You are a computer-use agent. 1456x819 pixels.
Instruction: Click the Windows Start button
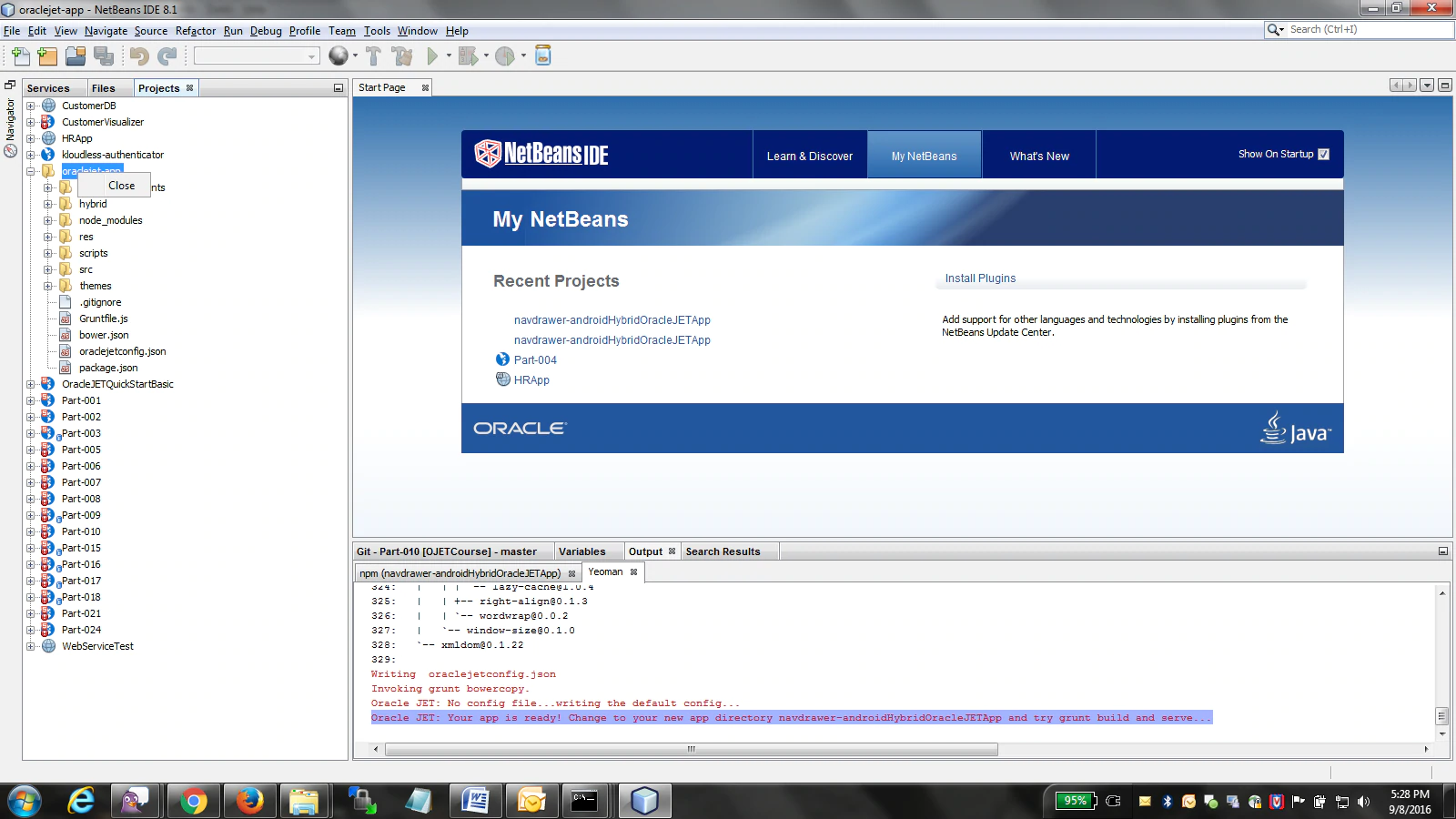point(25,801)
